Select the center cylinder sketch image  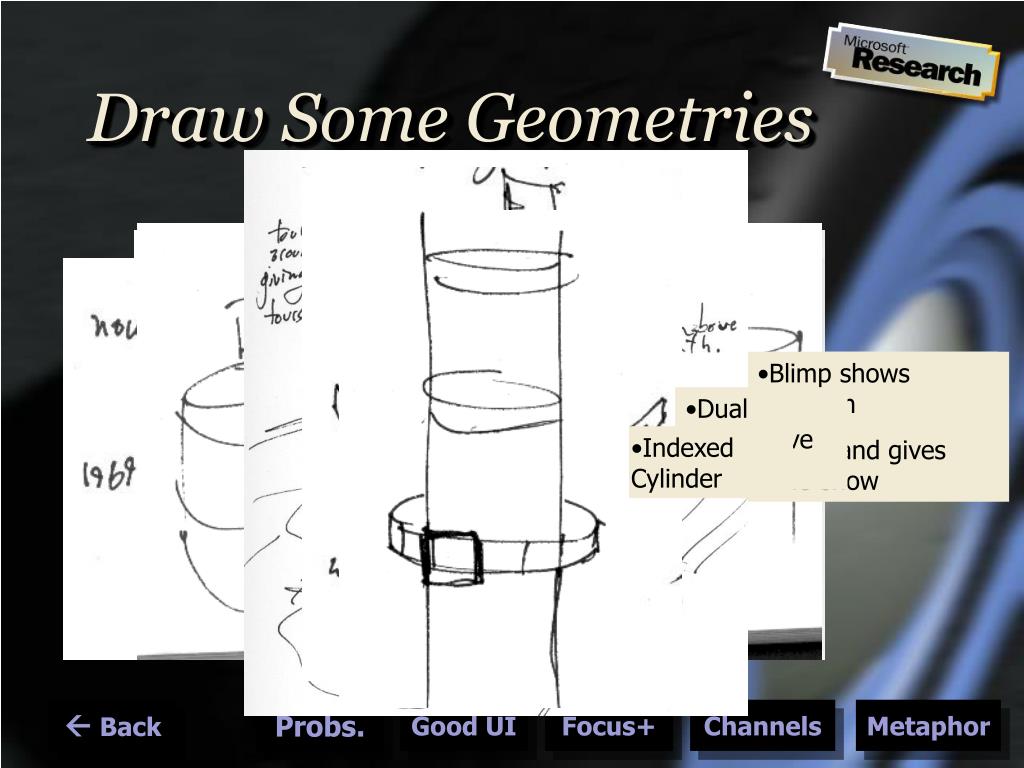coord(495,433)
